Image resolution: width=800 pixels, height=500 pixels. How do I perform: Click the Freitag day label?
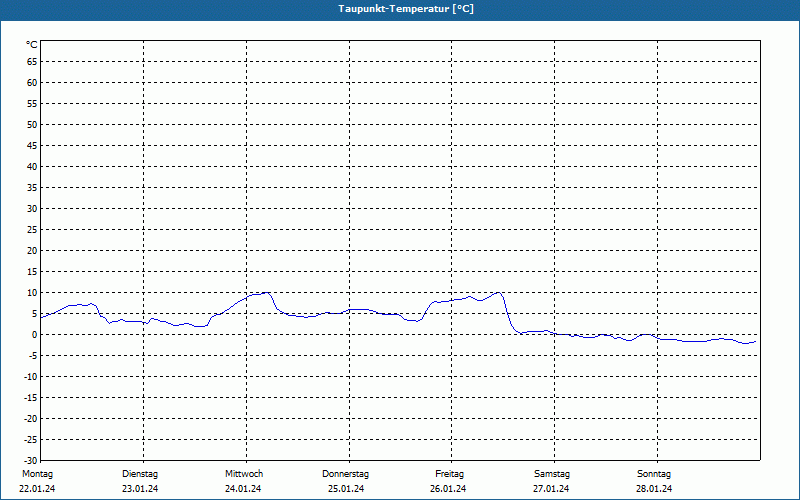point(449,474)
